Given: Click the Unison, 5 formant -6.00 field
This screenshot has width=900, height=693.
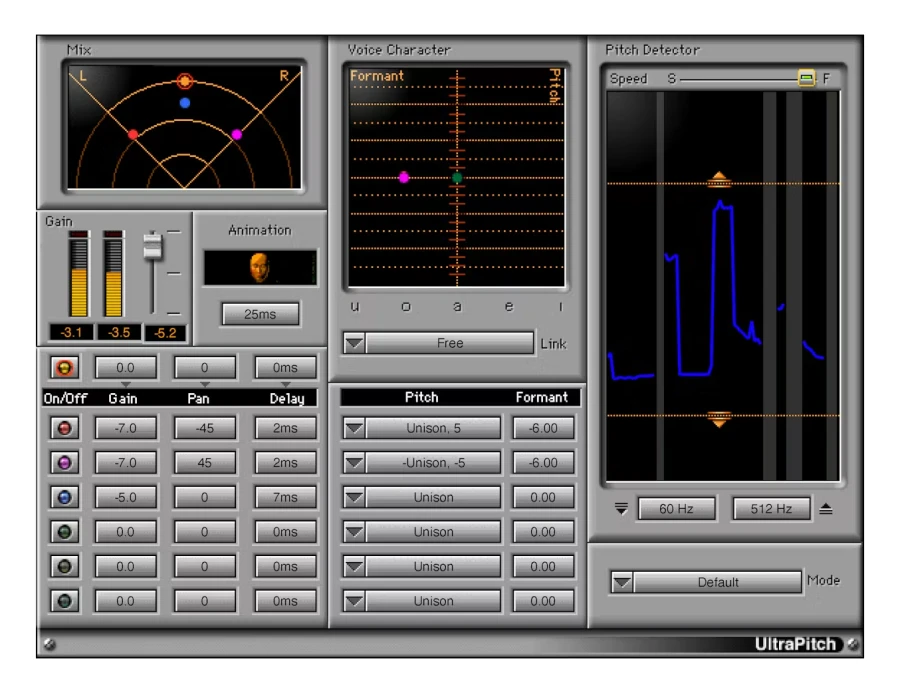Looking at the screenshot, I should pos(543,428).
